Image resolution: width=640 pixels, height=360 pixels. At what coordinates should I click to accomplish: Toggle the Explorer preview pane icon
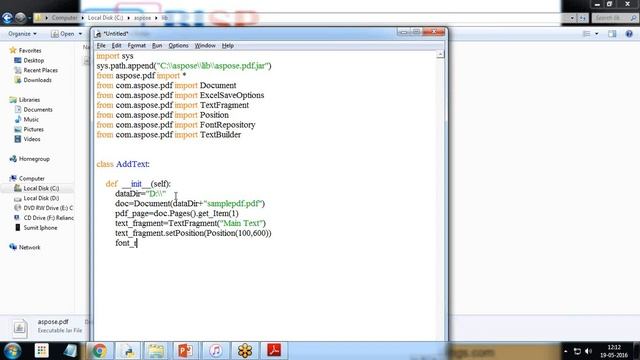tap(612, 34)
